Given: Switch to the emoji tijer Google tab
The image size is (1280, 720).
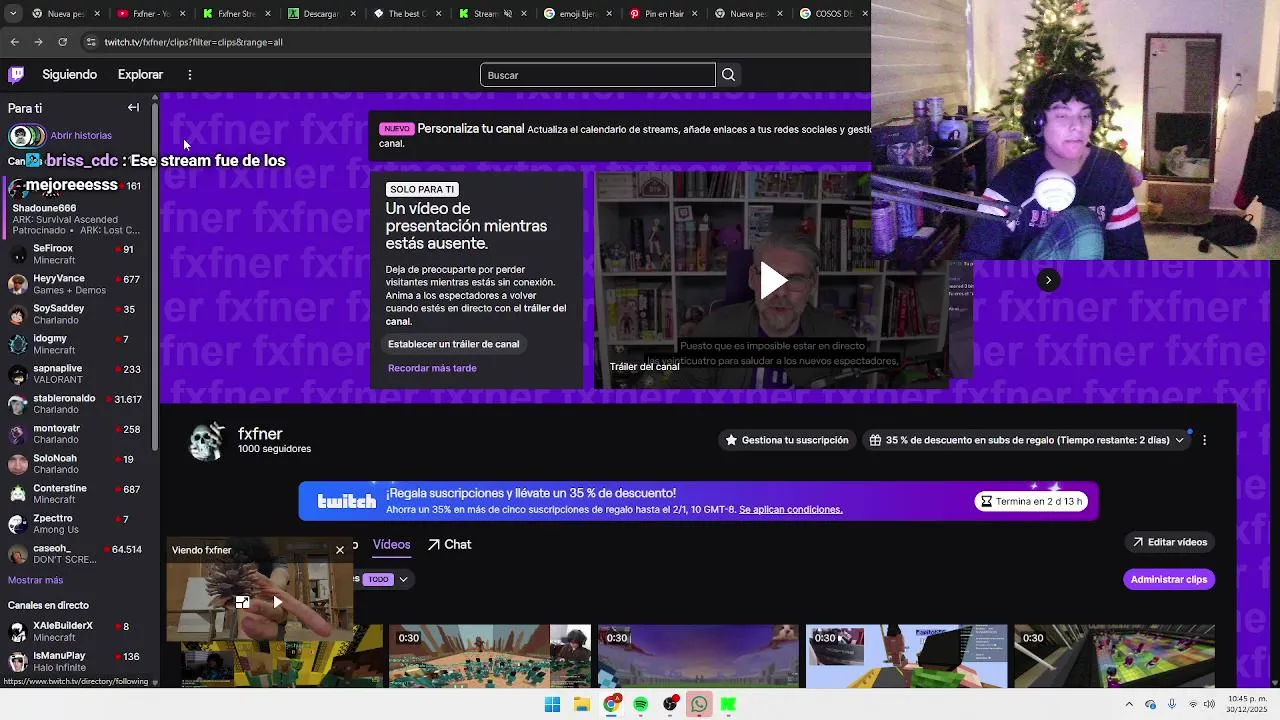Looking at the screenshot, I should pos(579,14).
